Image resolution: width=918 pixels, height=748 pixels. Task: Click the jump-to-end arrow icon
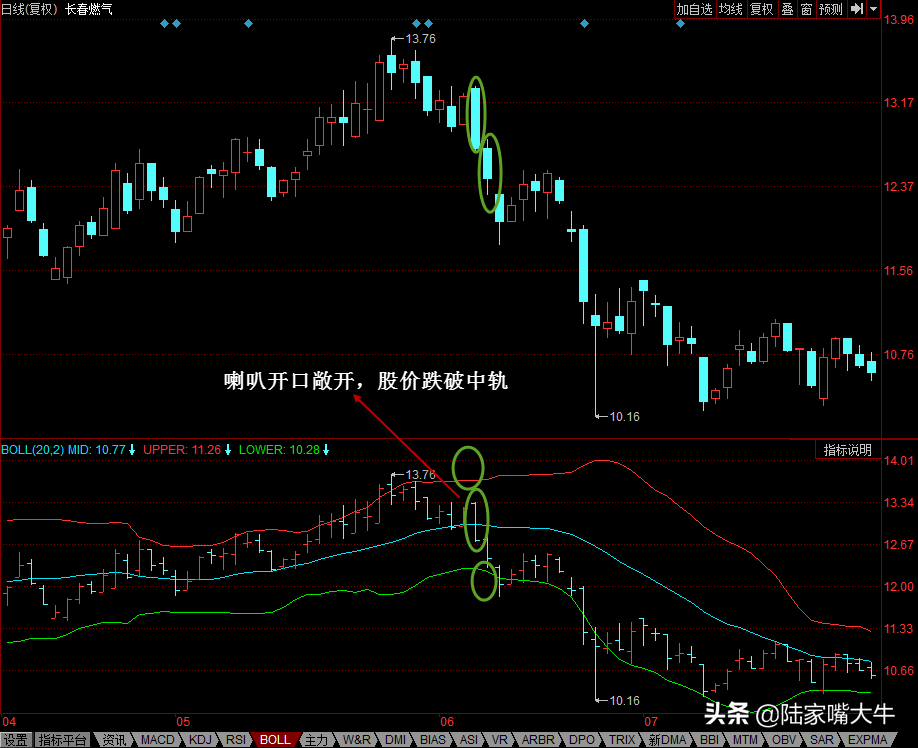[x=857, y=9]
